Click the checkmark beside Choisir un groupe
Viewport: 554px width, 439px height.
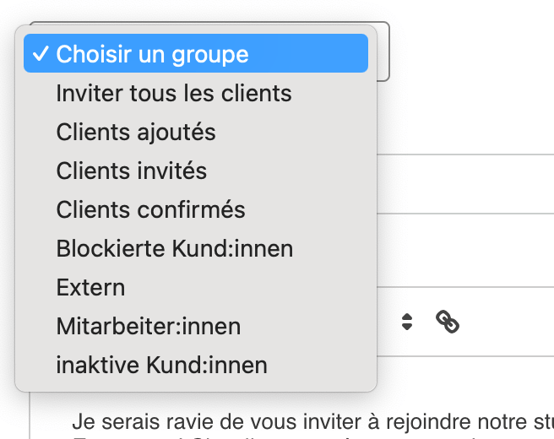coord(40,54)
